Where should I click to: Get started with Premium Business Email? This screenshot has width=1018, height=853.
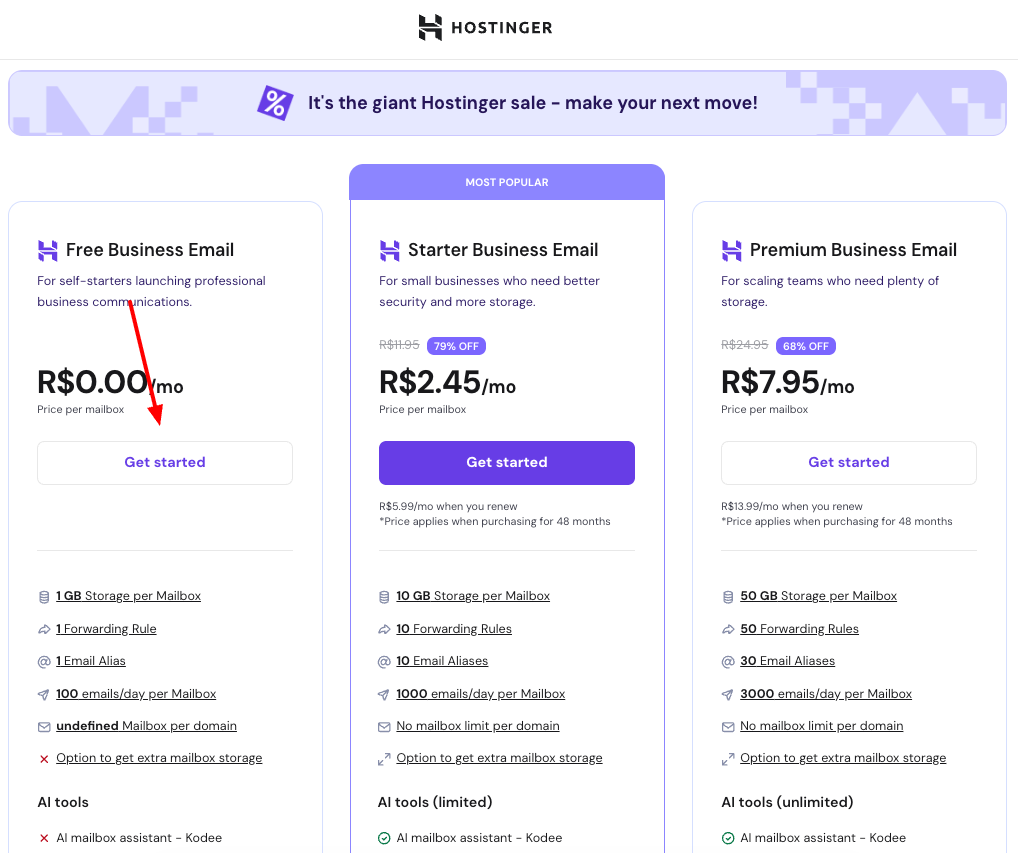tap(849, 463)
